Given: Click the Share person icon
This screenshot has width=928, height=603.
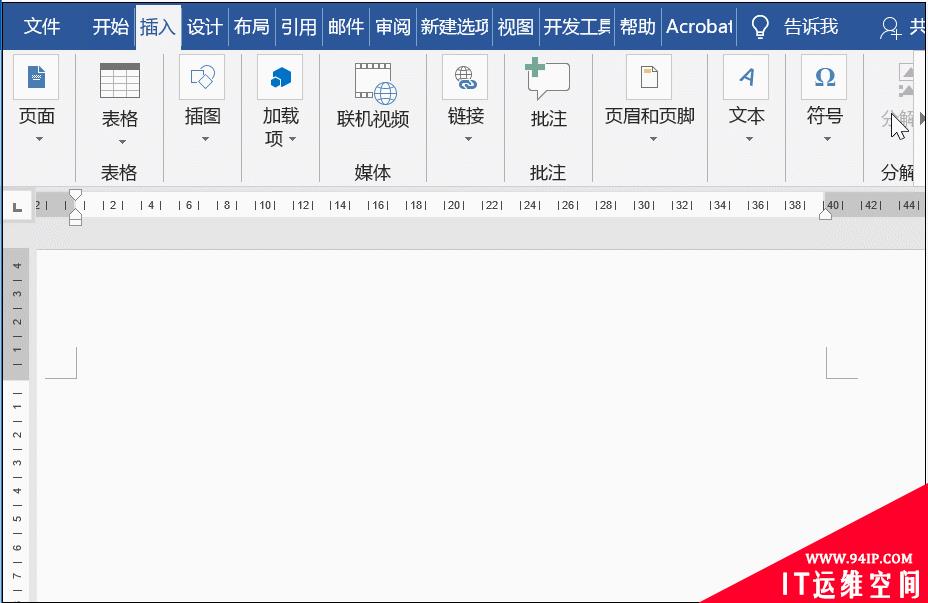Looking at the screenshot, I should (x=890, y=27).
